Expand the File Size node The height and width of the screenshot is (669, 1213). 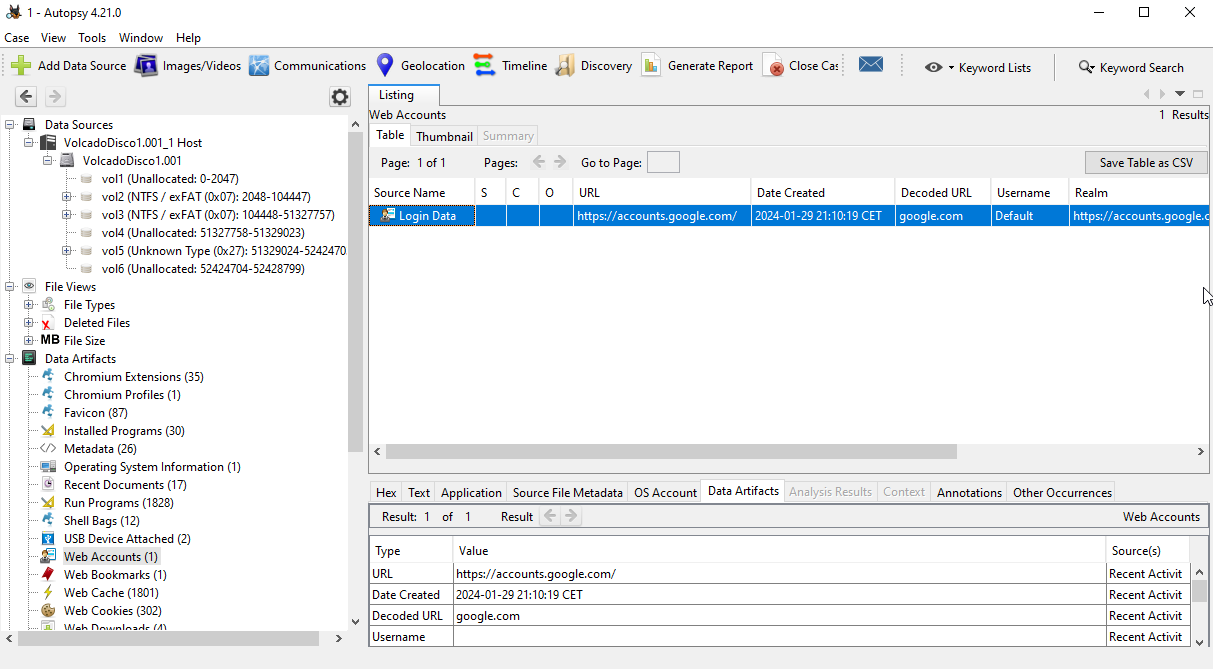[29, 341]
